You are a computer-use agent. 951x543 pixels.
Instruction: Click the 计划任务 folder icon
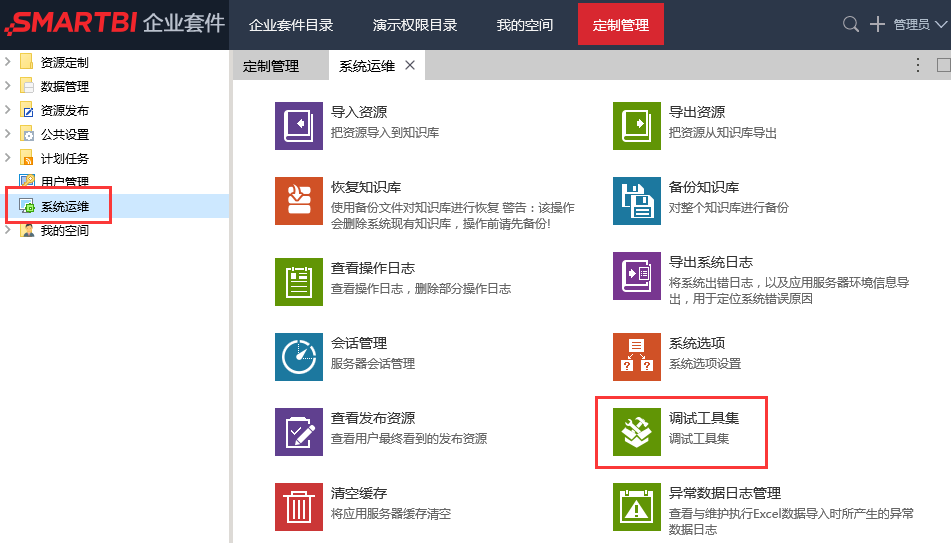(x=27, y=158)
